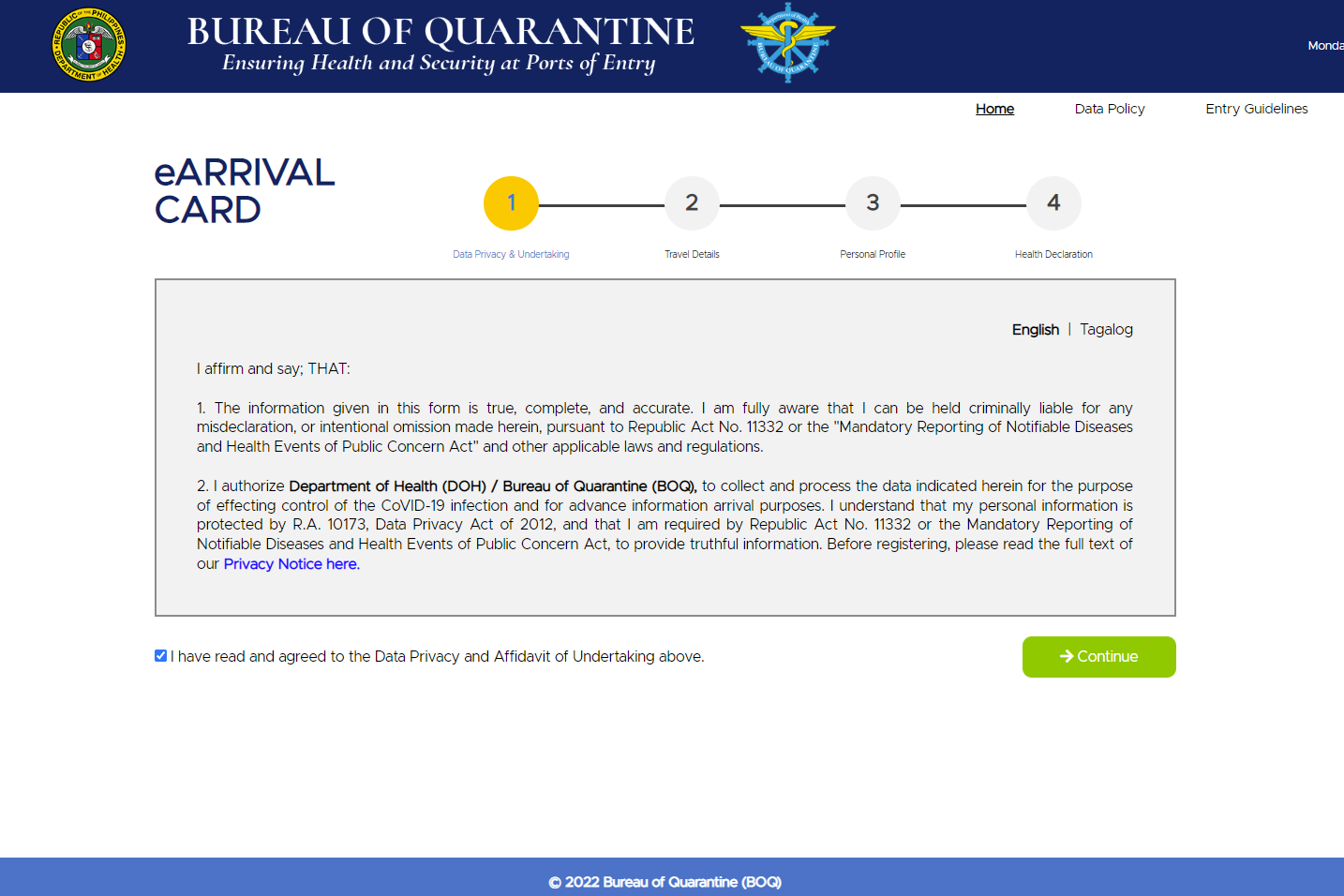
Task: Jump to step 2 circle
Action: pos(692,203)
